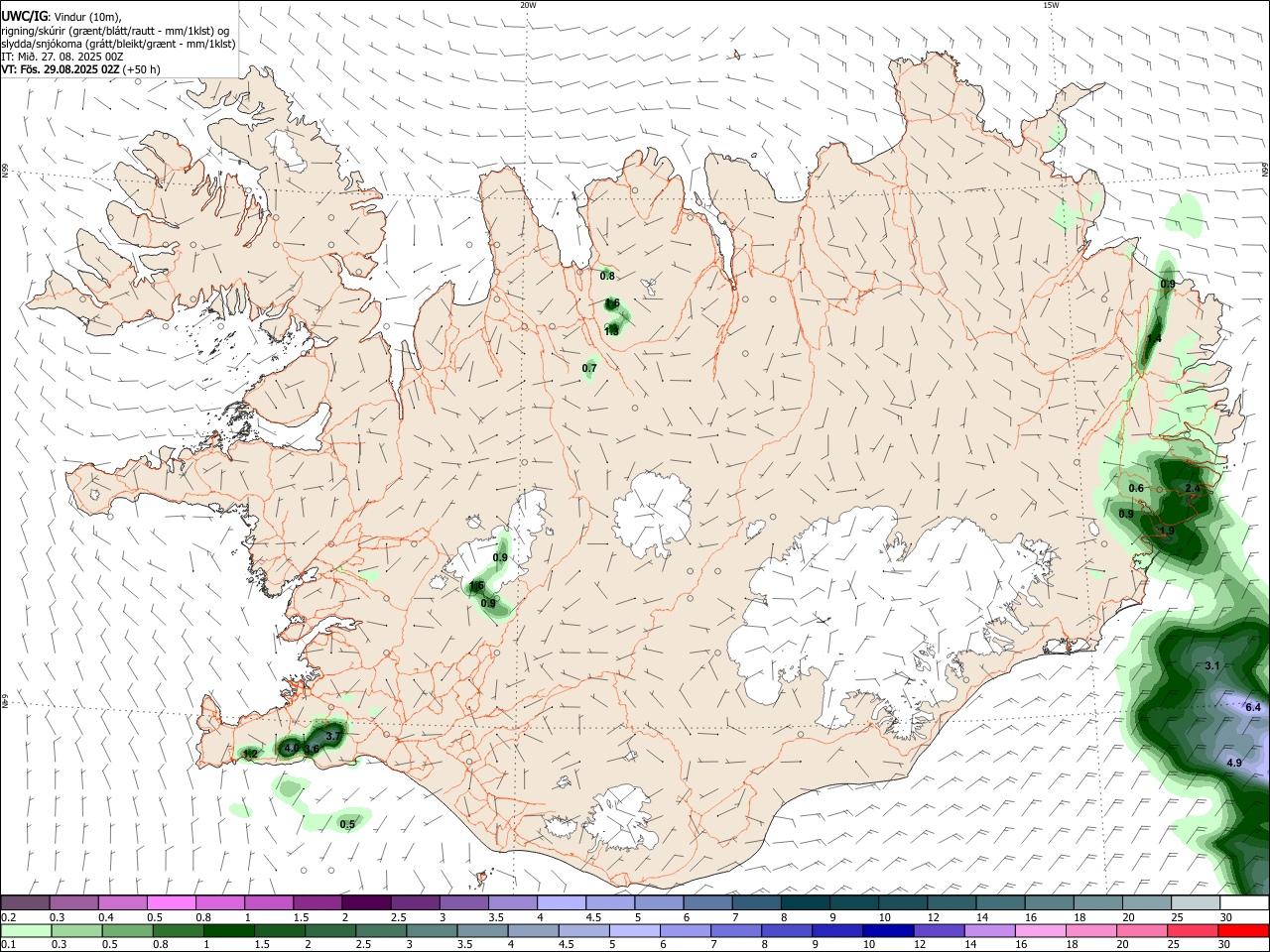This screenshot has height=952, width=1270.
Task: Select the 'IT: Mið. 27. 08. 2025 00Z' line
Action: pyautogui.click(x=62, y=57)
